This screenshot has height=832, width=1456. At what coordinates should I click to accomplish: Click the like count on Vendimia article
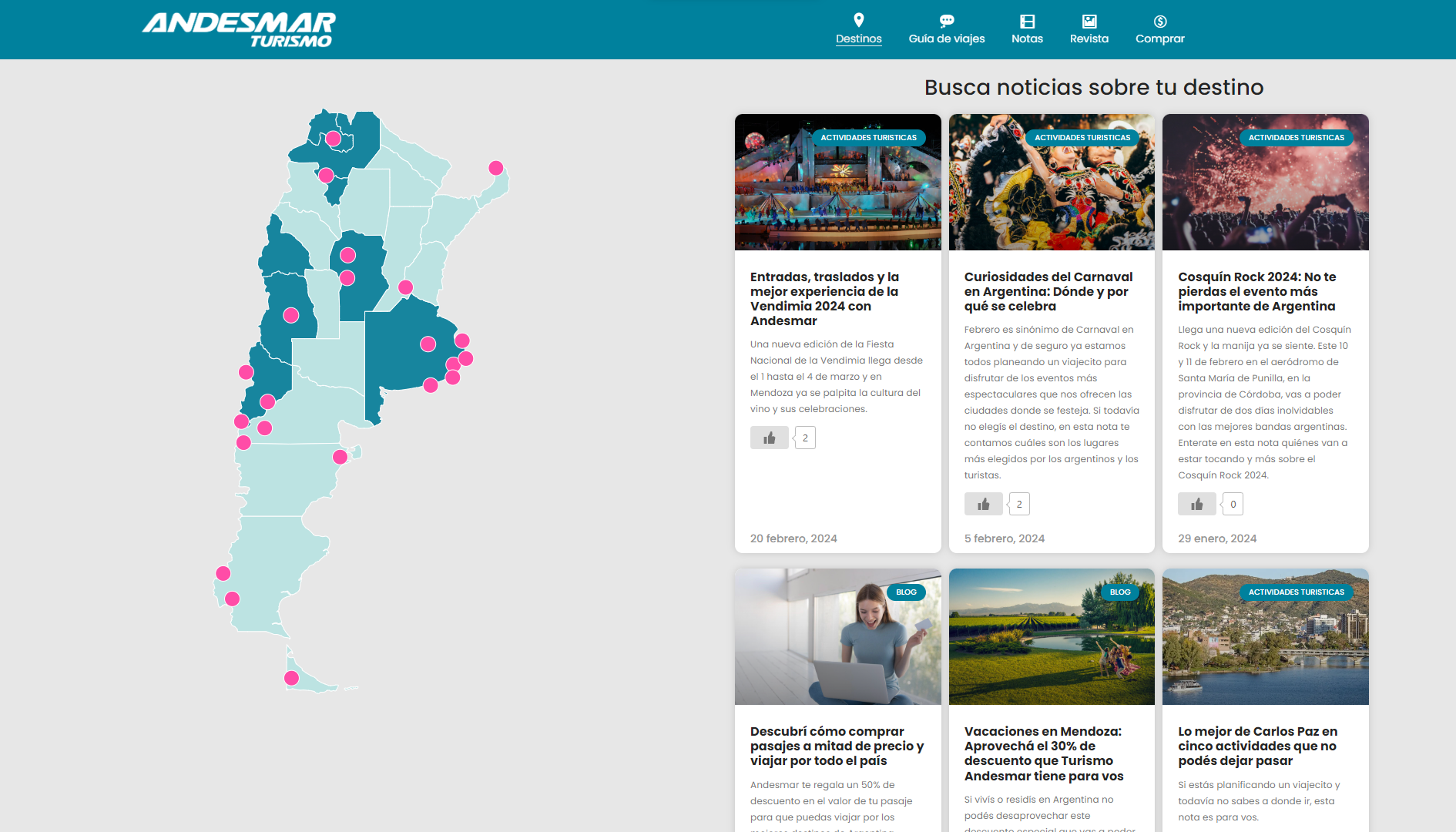coord(805,438)
